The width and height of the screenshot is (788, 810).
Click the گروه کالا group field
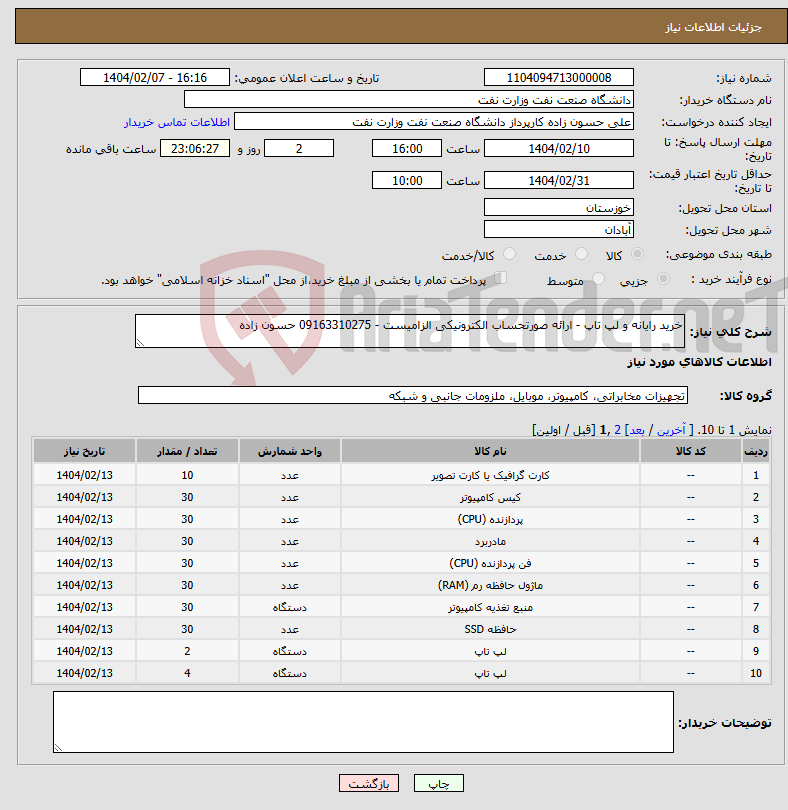[x=413, y=396]
